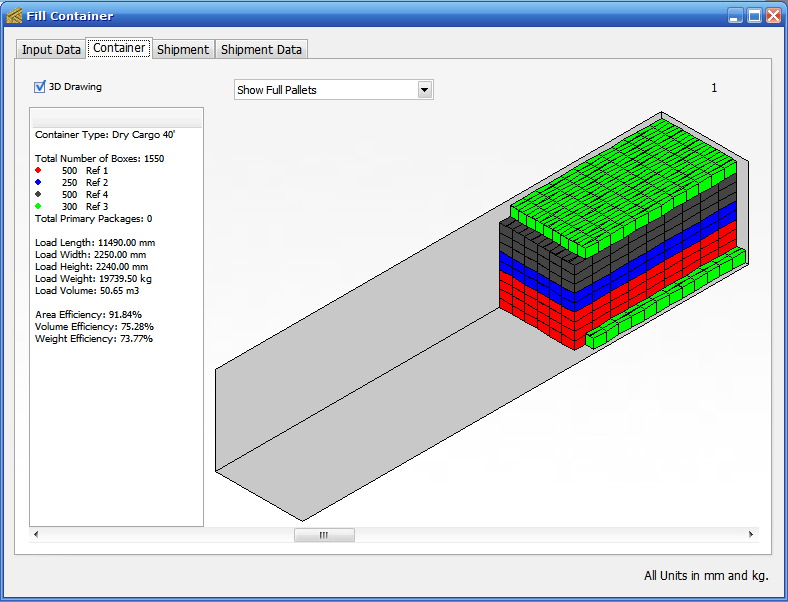Open the Show Full Pallets dropdown arrow
The height and width of the screenshot is (602, 788).
pyautogui.click(x=425, y=90)
